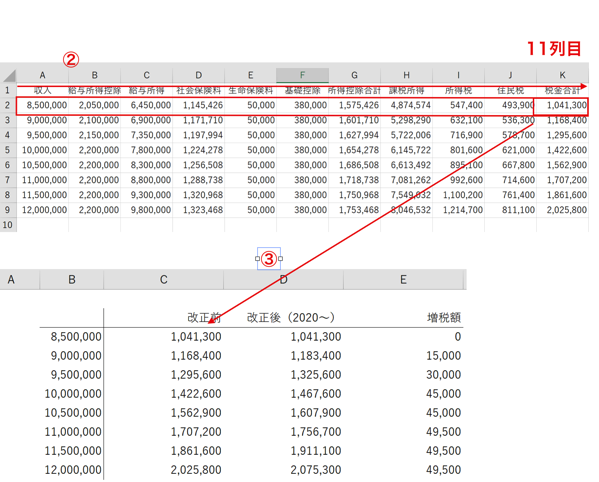This screenshot has width=599, height=482.
Task: Select cell with value 9,300,000
Action: (x=146, y=195)
